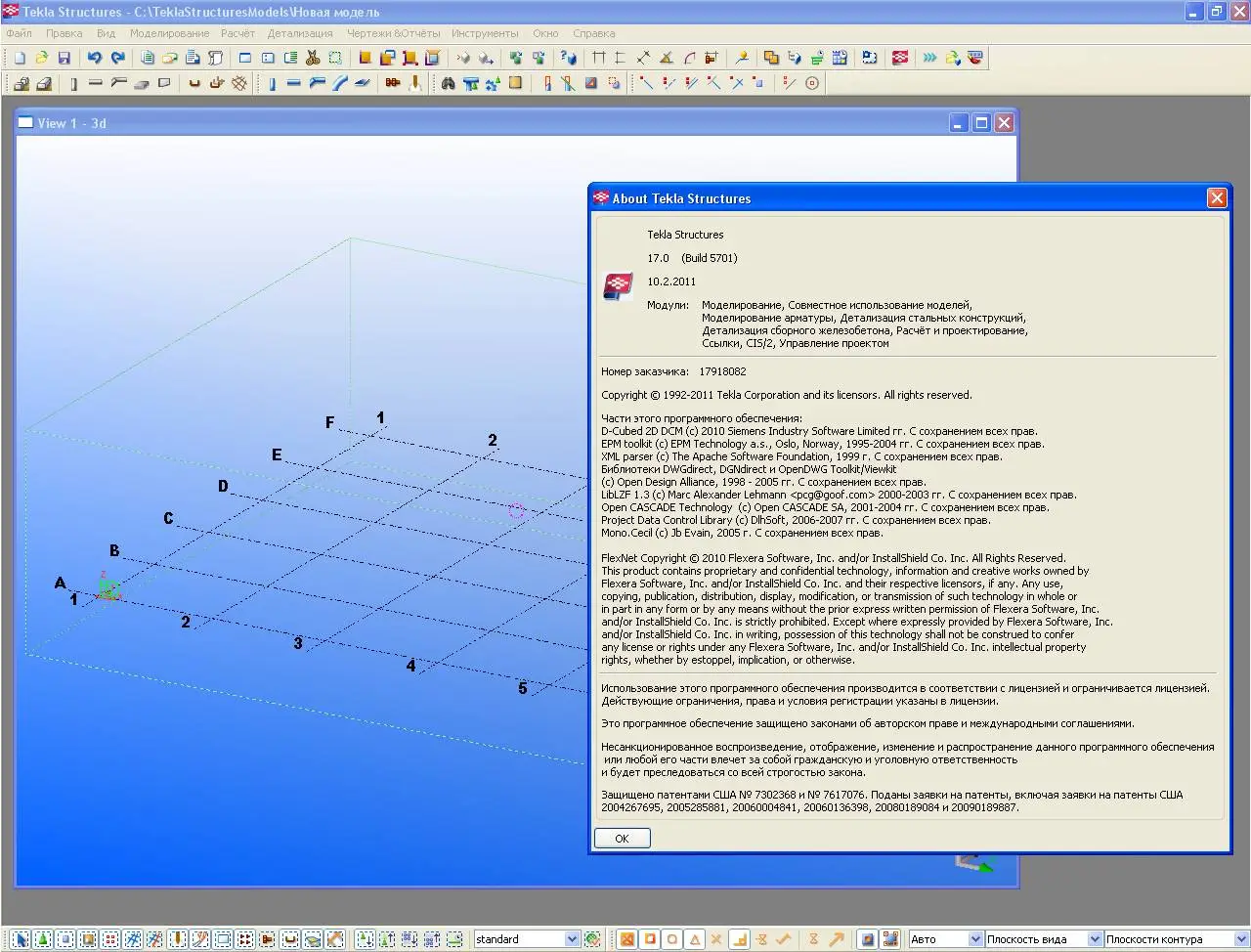Toggle Snap to perpendicular points switch
The height and width of the screenshot is (952, 1251).
[741, 939]
